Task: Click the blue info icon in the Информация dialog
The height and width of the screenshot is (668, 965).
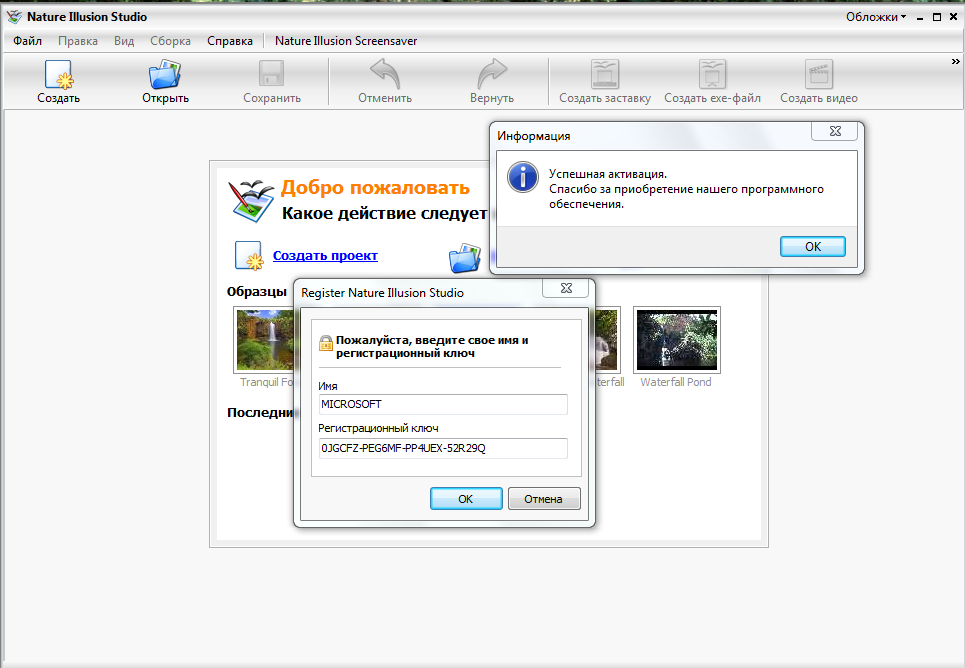Action: (x=523, y=177)
